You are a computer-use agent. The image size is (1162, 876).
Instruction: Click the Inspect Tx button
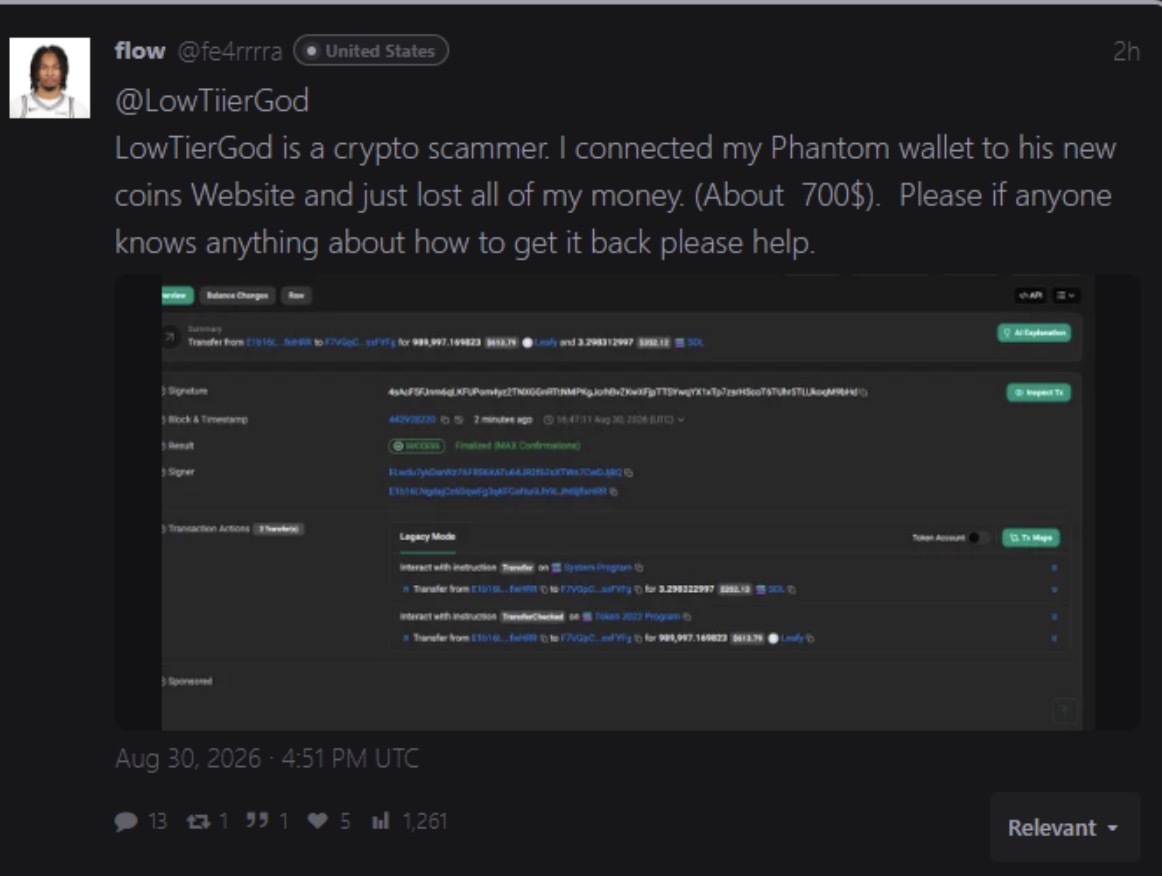point(1038,392)
